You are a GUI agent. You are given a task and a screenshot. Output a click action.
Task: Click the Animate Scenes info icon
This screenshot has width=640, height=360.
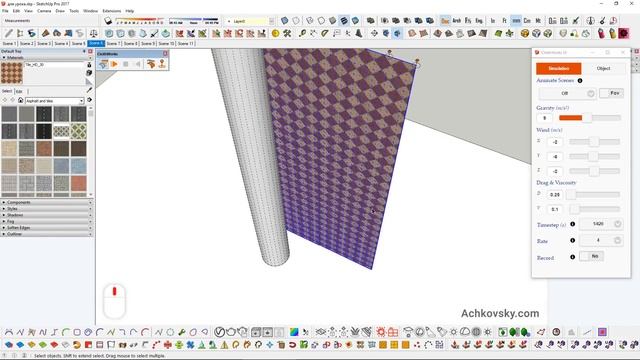point(580,81)
